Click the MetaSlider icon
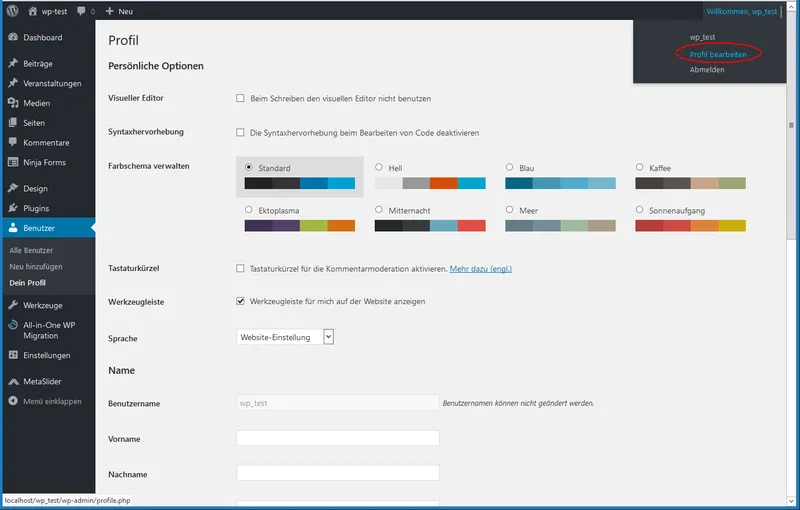Screen dimensions: 800x510 tap(13, 381)
